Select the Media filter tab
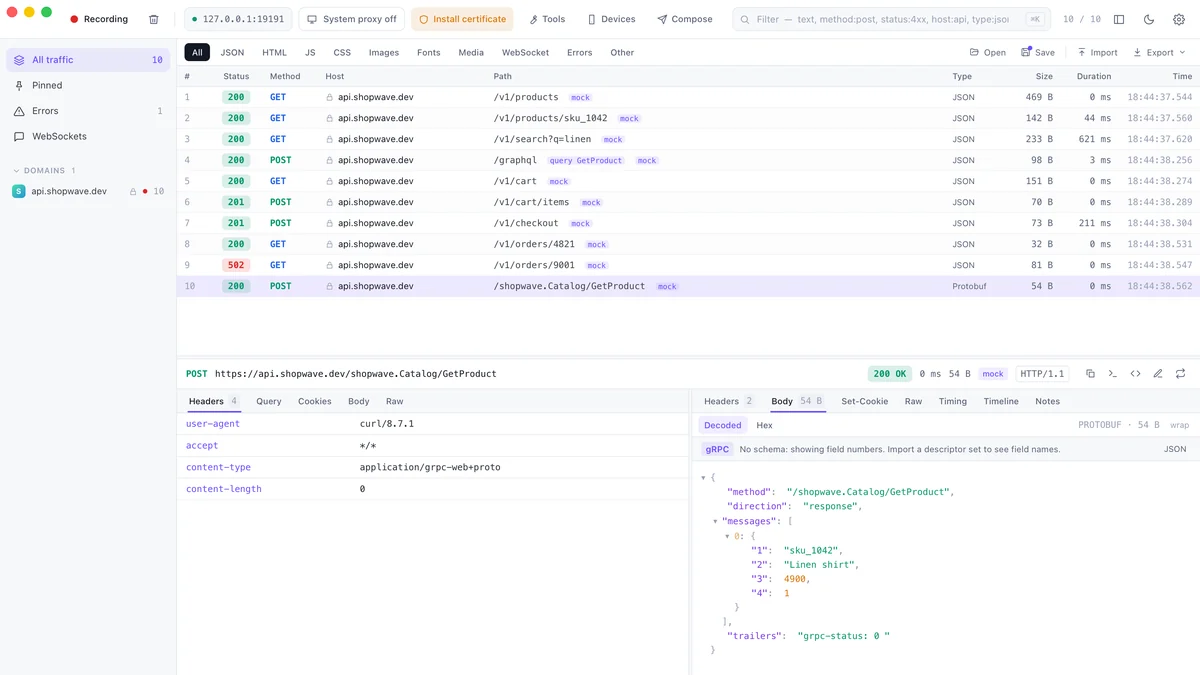The height and width of the screenshot is (675, 1200). pos(471,52)
